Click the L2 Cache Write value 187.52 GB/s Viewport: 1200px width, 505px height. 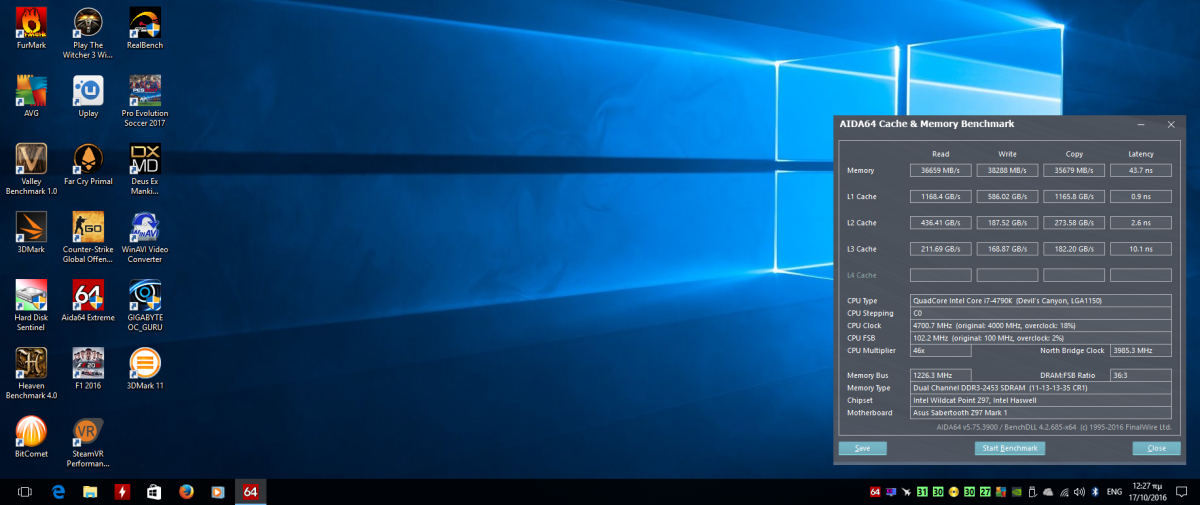[1007, 222]
